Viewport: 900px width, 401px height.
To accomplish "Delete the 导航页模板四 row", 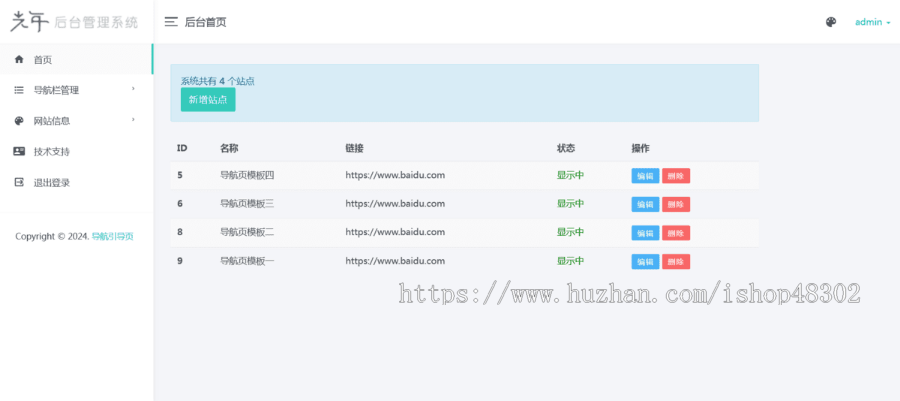I will [676, 176].
